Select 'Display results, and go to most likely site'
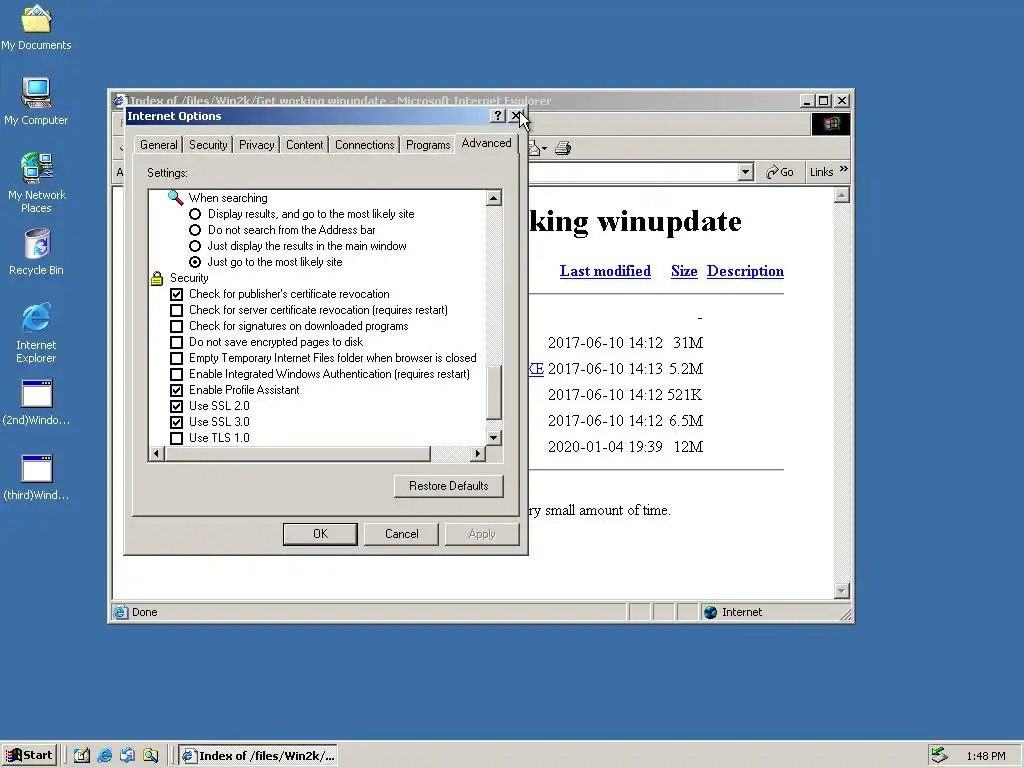Image resolution: width=1024 pixels, height=768 pixels. pos(195,214)
